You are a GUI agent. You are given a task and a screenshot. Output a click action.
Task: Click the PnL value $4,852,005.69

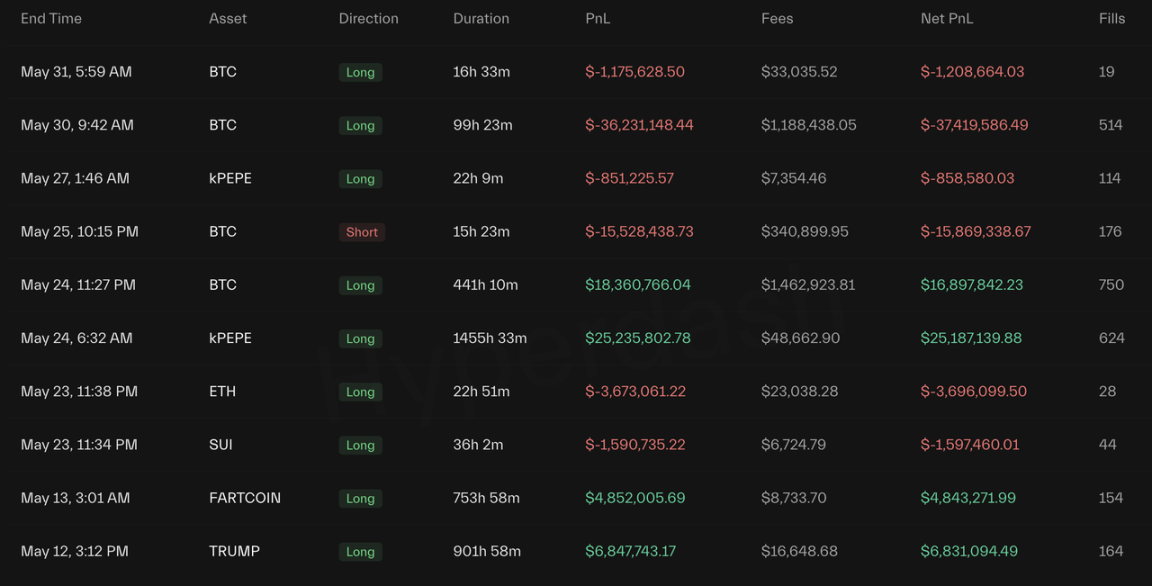635,498
